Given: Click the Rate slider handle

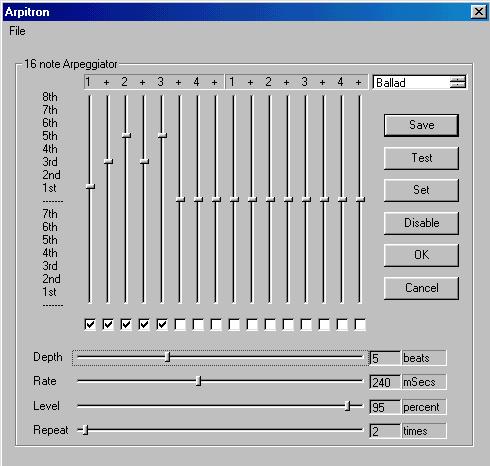Looking at the screenshot, I should tap(198, 381).
